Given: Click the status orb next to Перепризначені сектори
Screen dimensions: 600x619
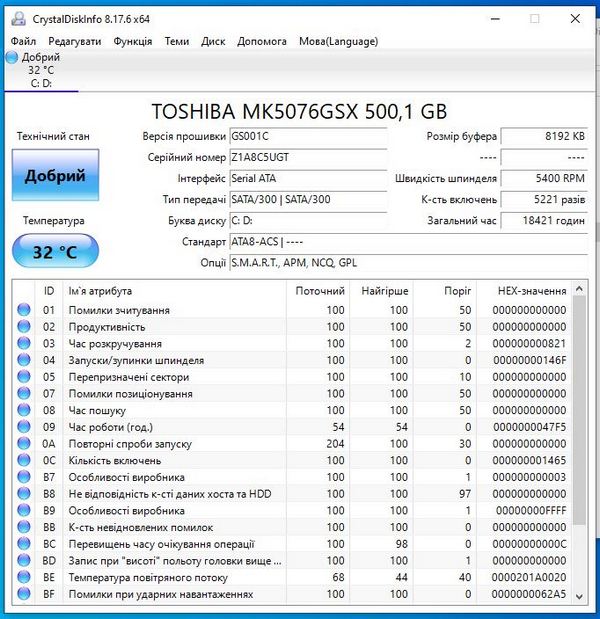Looking at the screenshot, I should (x=24, y=377).
